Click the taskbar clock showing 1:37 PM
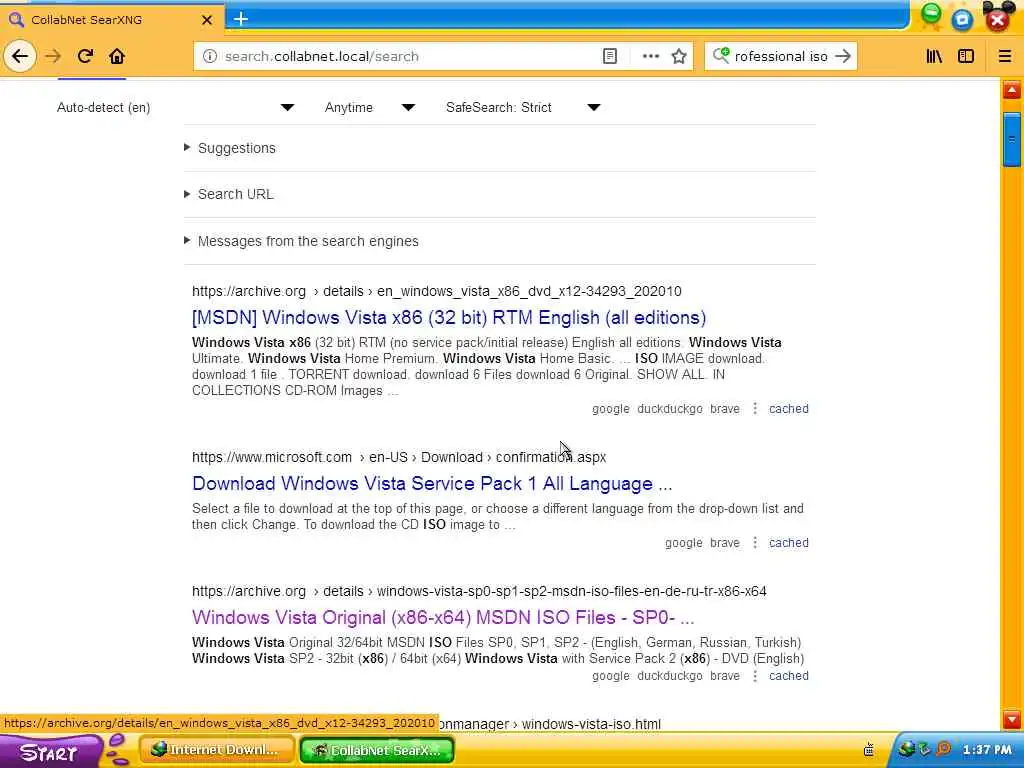This screenshot has width=1024, height=768. point(987,750)
